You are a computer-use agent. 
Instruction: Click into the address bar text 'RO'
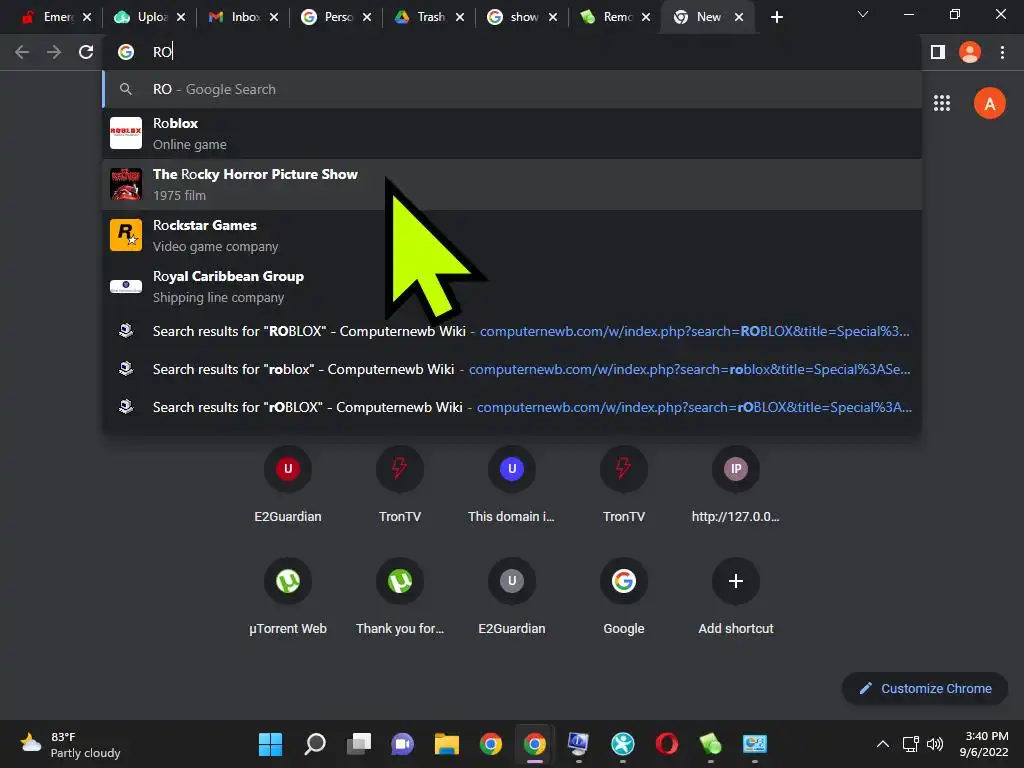(162, 52)
